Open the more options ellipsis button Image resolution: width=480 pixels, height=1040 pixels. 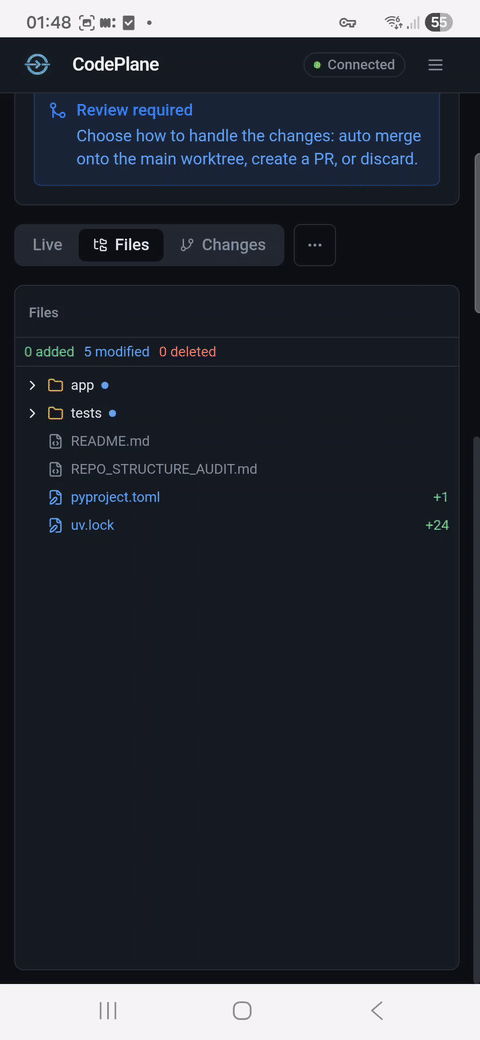pyautogui.click(x=315, y=245)
